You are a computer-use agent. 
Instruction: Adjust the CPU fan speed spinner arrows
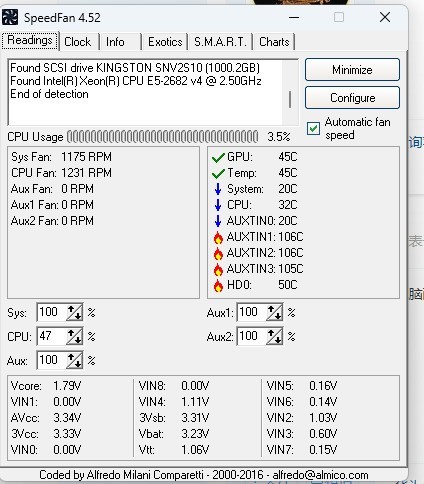coord(74,336)
